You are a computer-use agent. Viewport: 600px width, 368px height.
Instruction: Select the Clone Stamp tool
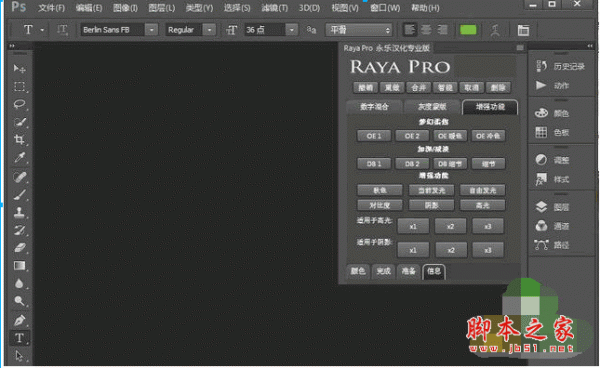point(19,212)
